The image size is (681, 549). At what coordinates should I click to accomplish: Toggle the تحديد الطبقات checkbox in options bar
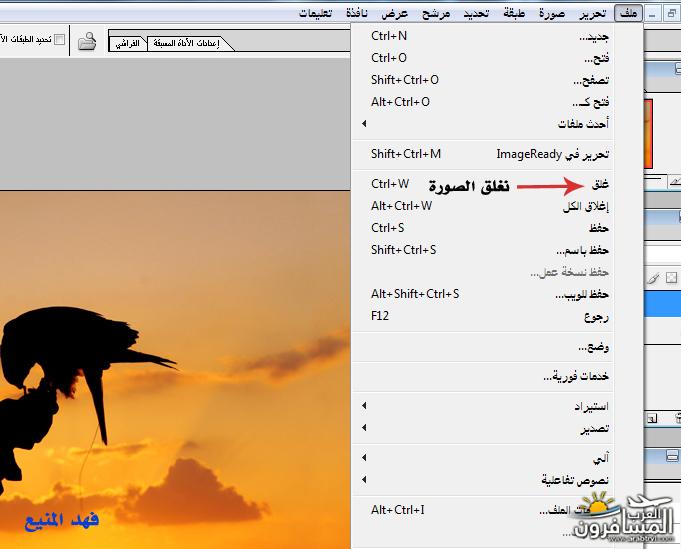pyautogui.click(x=60, y=40)
